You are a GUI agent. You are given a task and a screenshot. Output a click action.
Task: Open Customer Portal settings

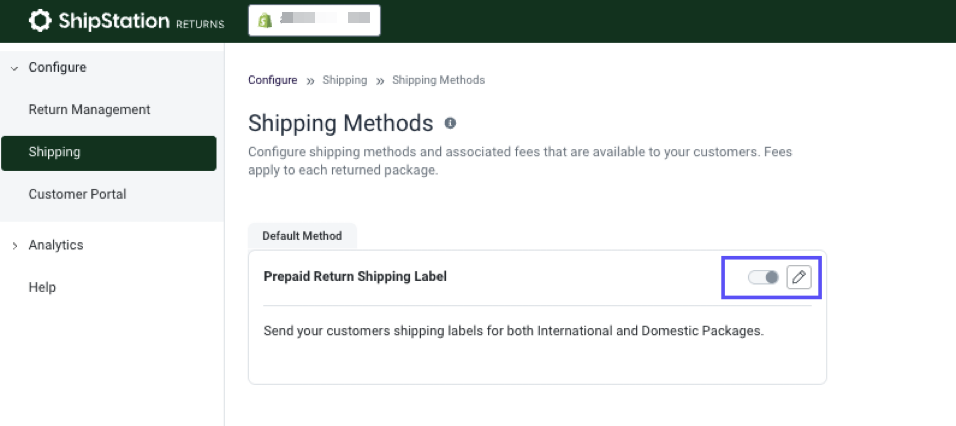tap(77, 194)
